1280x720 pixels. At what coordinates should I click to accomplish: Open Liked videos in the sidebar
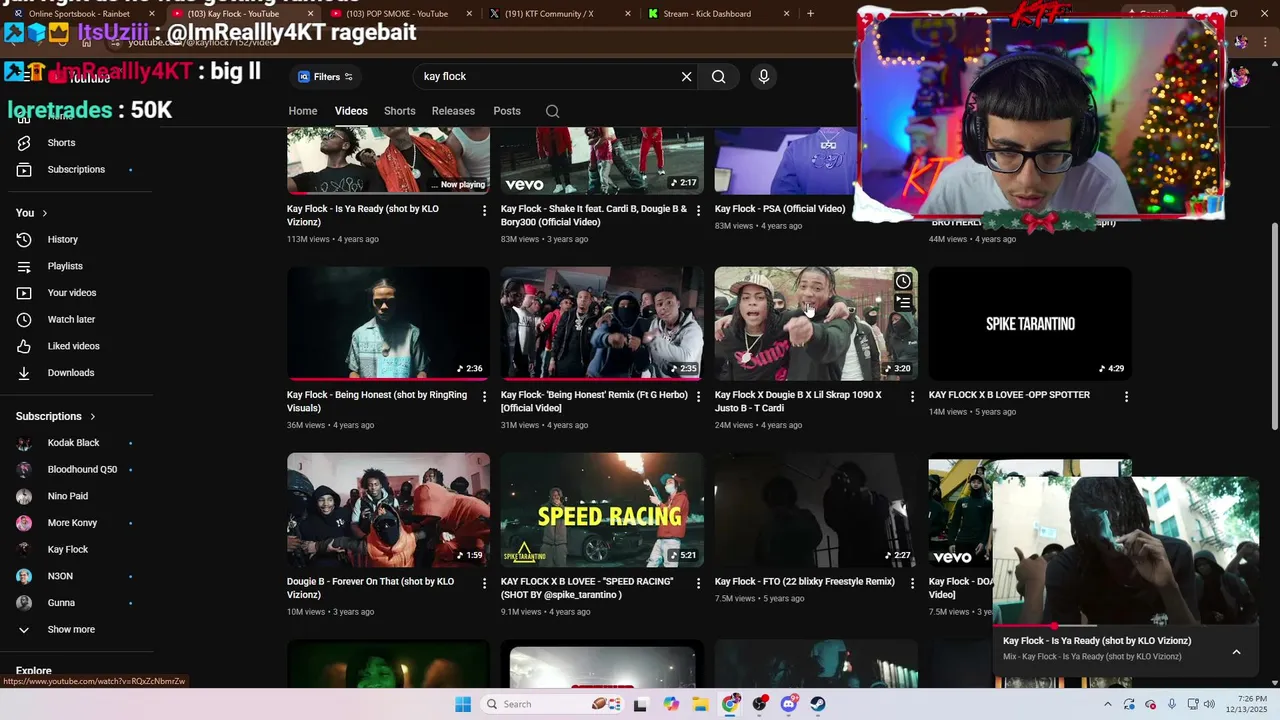75,346
